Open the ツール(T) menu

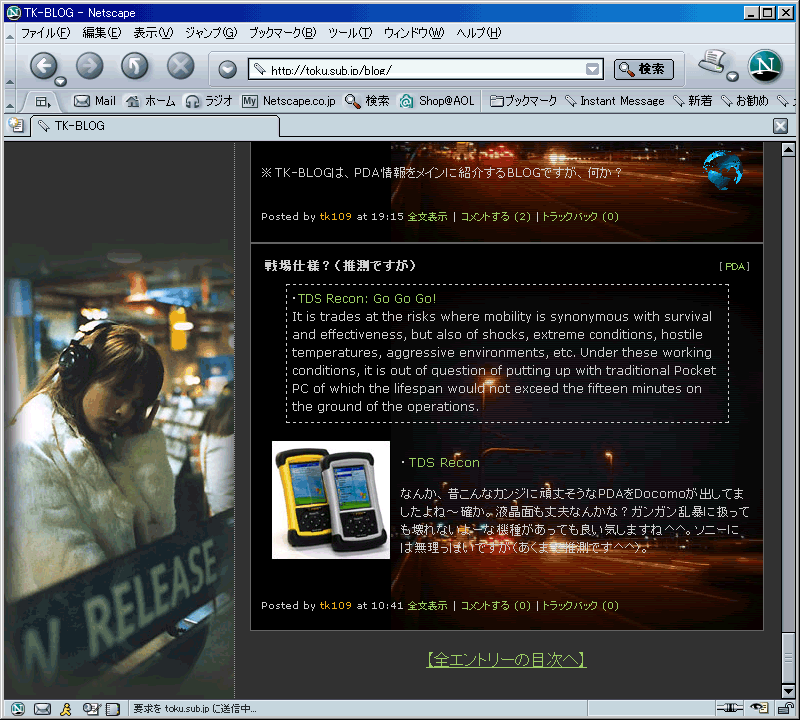tap(350, 33)
